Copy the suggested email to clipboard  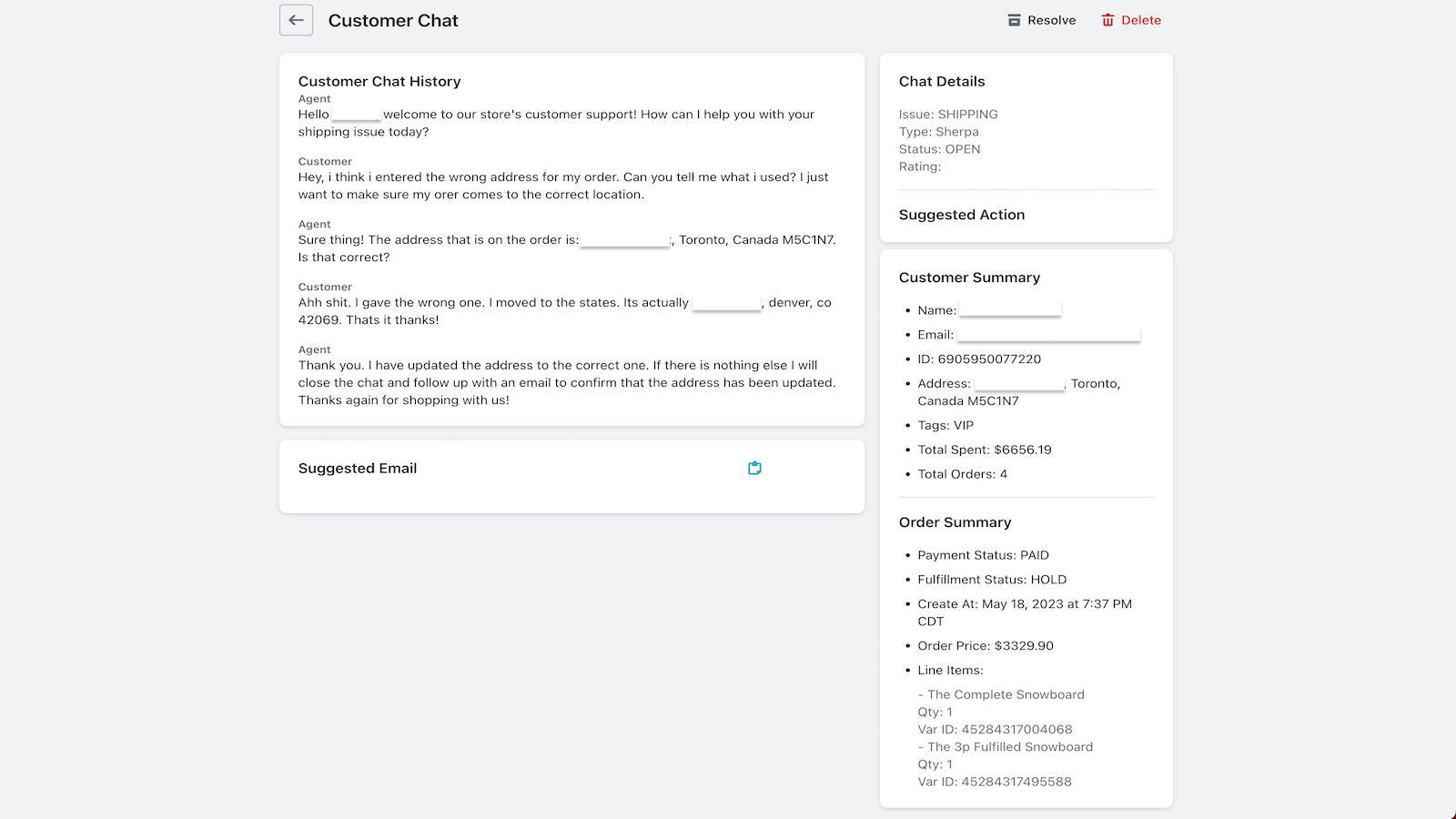754,468
